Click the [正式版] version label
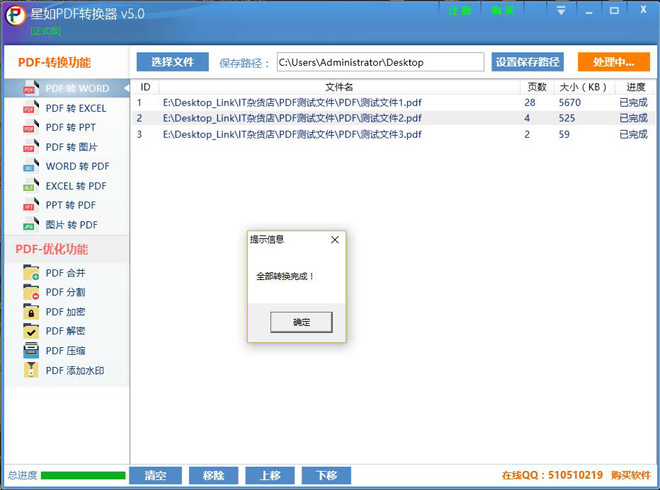 (46, 31)
